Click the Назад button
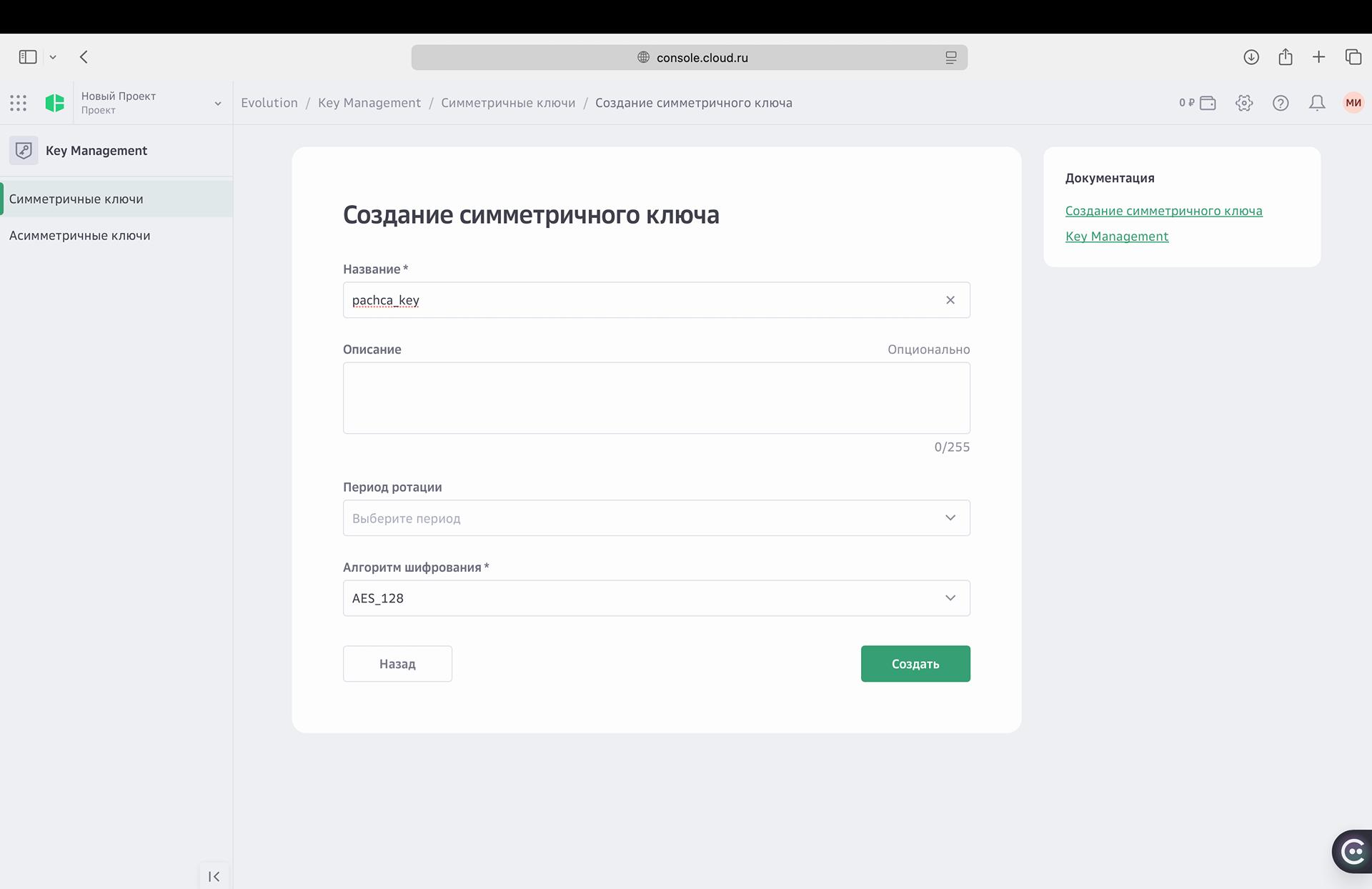The height and width of the screenshot is (889, 1372). [397, 664]
